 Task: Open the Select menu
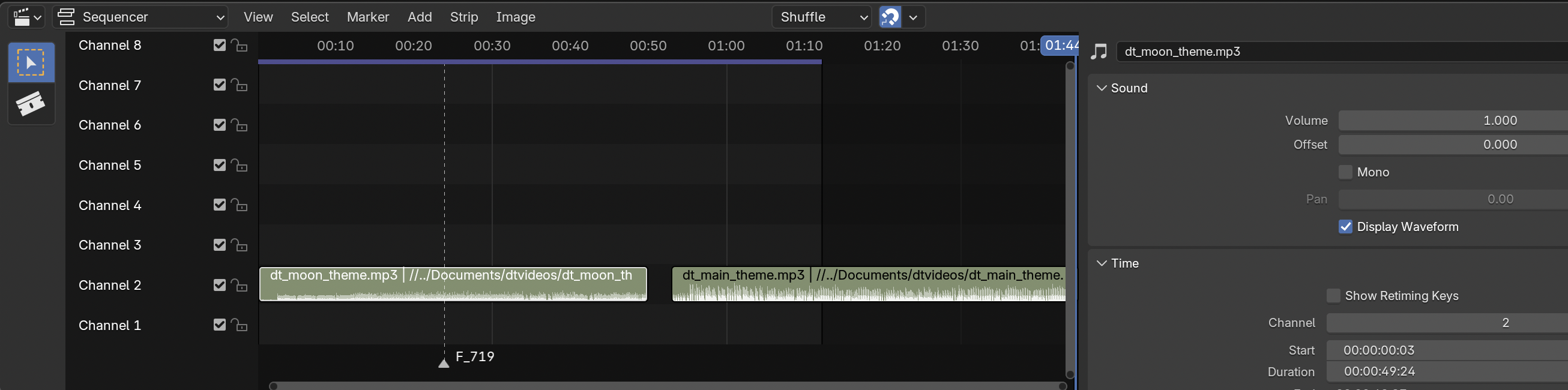pyautogui.click(x=310, y=17)
